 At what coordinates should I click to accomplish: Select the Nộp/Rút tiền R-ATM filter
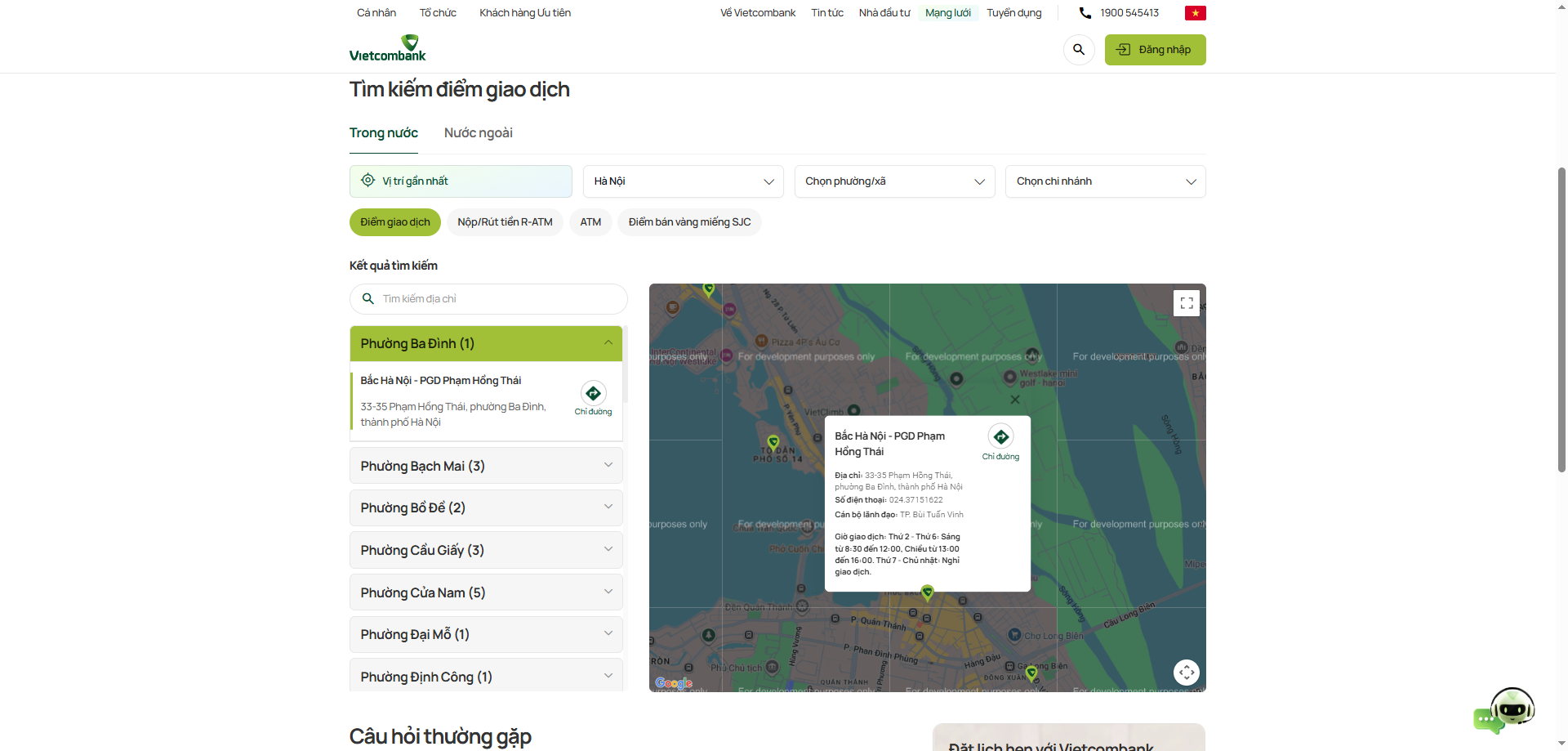click(505, 222)
